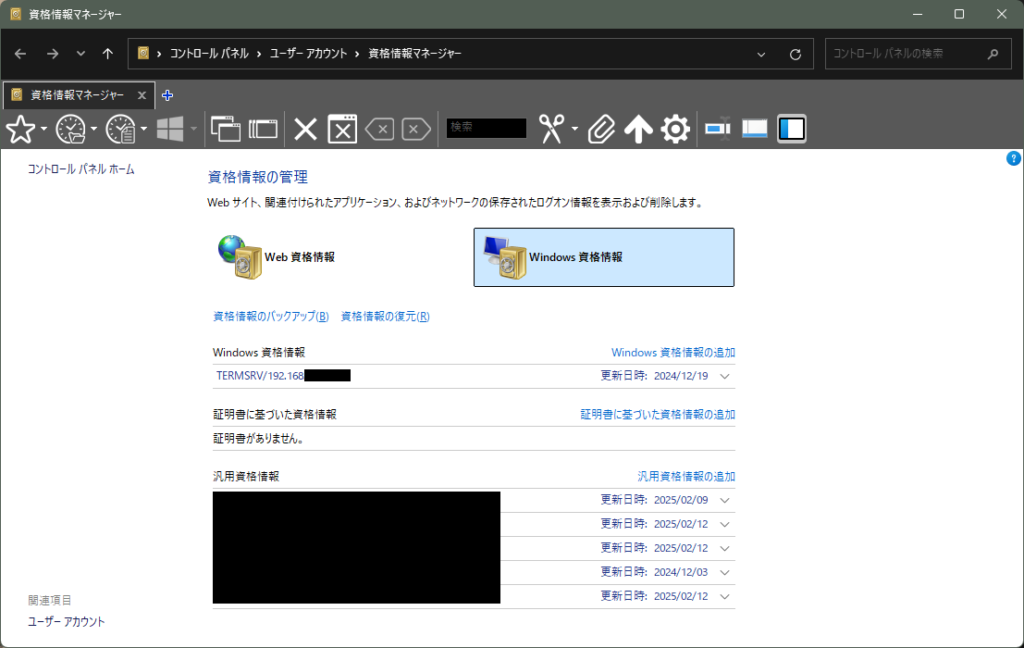
Task: Click the 資格情報の管理 heading
Action: tap(257, 177)
